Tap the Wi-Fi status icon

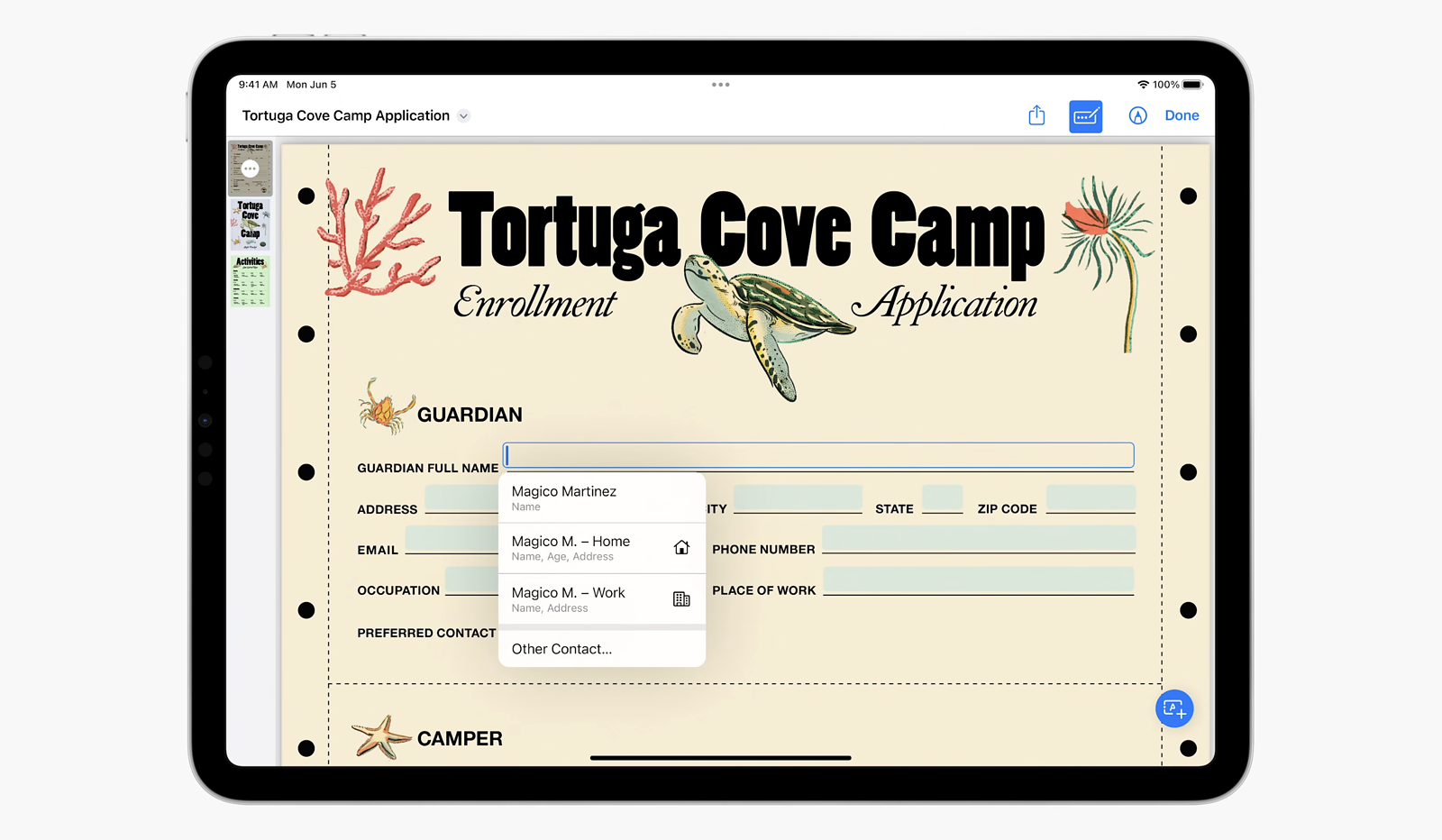point(1143,85)
